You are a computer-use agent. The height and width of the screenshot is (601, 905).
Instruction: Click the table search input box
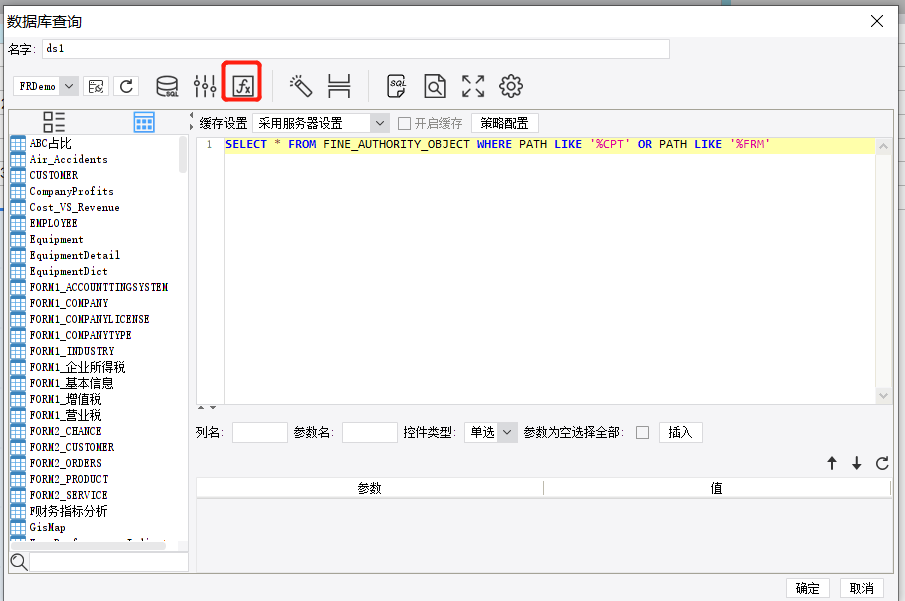point(109,562)
